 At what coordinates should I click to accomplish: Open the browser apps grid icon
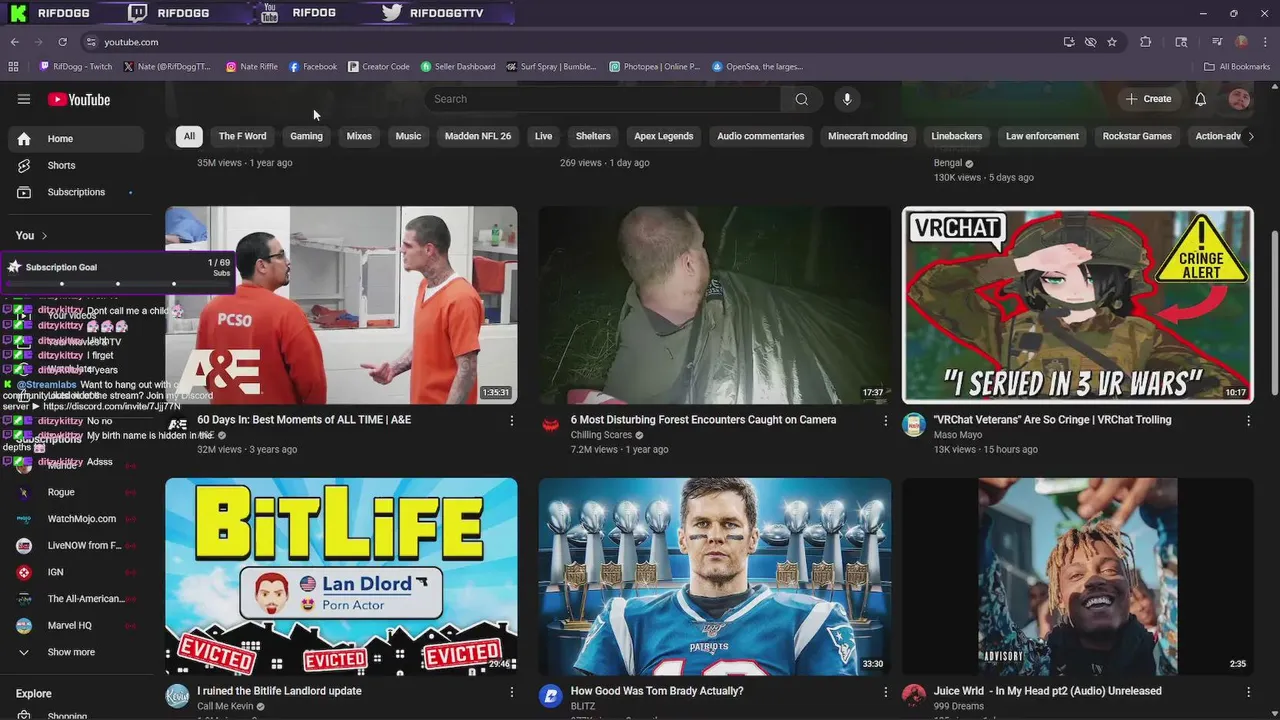tap(13, 67)
